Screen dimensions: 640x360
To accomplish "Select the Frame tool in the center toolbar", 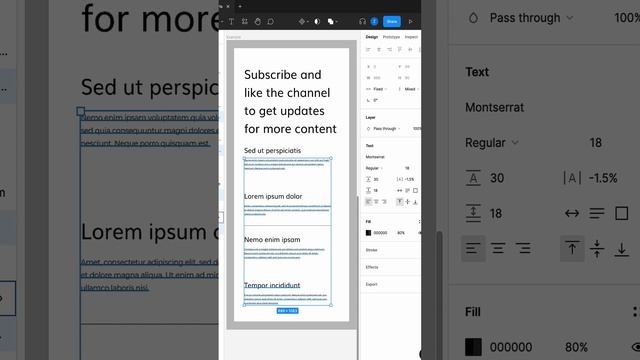I will click(244, 22).
